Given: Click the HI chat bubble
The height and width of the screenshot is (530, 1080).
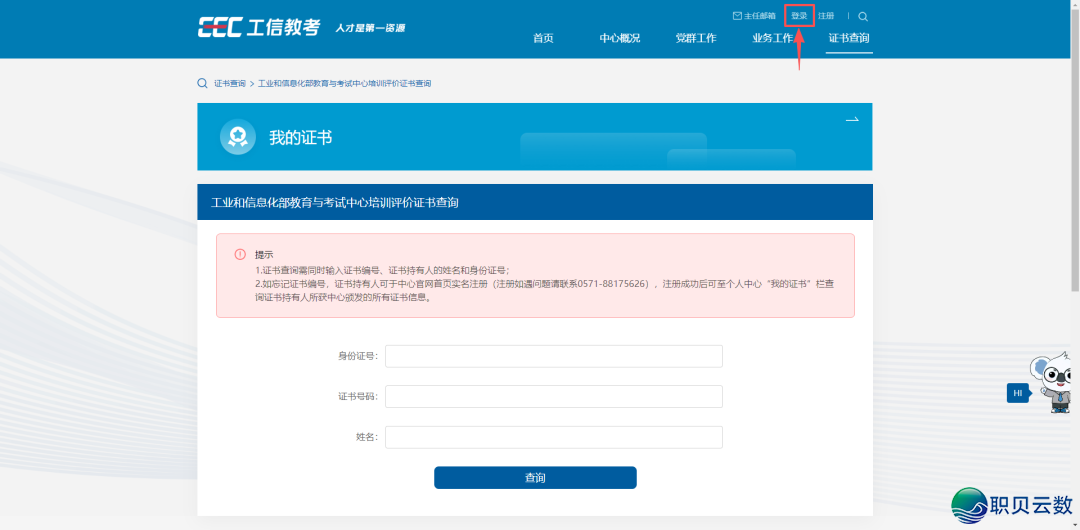Looking at the screenshot, I should tap(1018, 393).
